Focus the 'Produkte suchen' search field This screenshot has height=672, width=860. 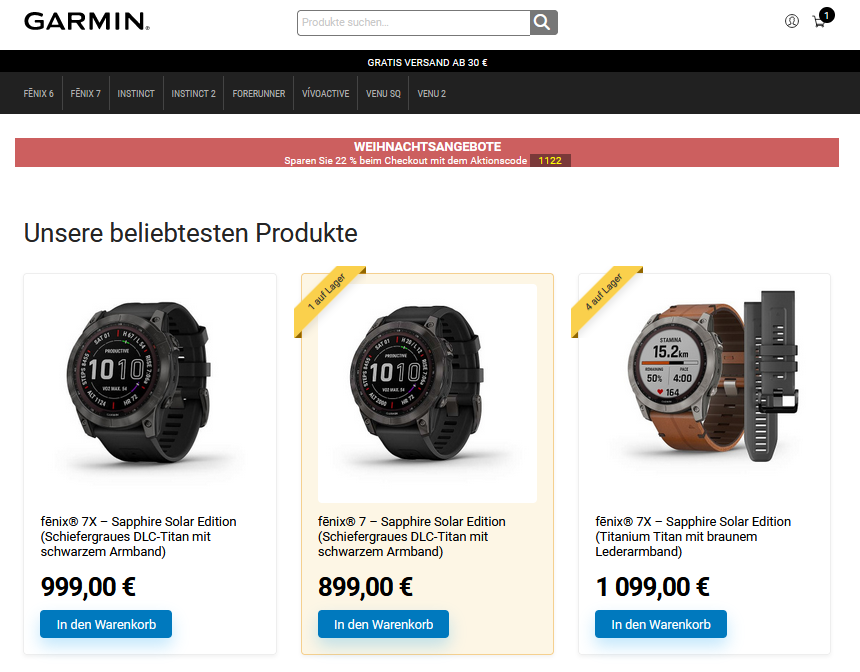click(x=414, y=22)
